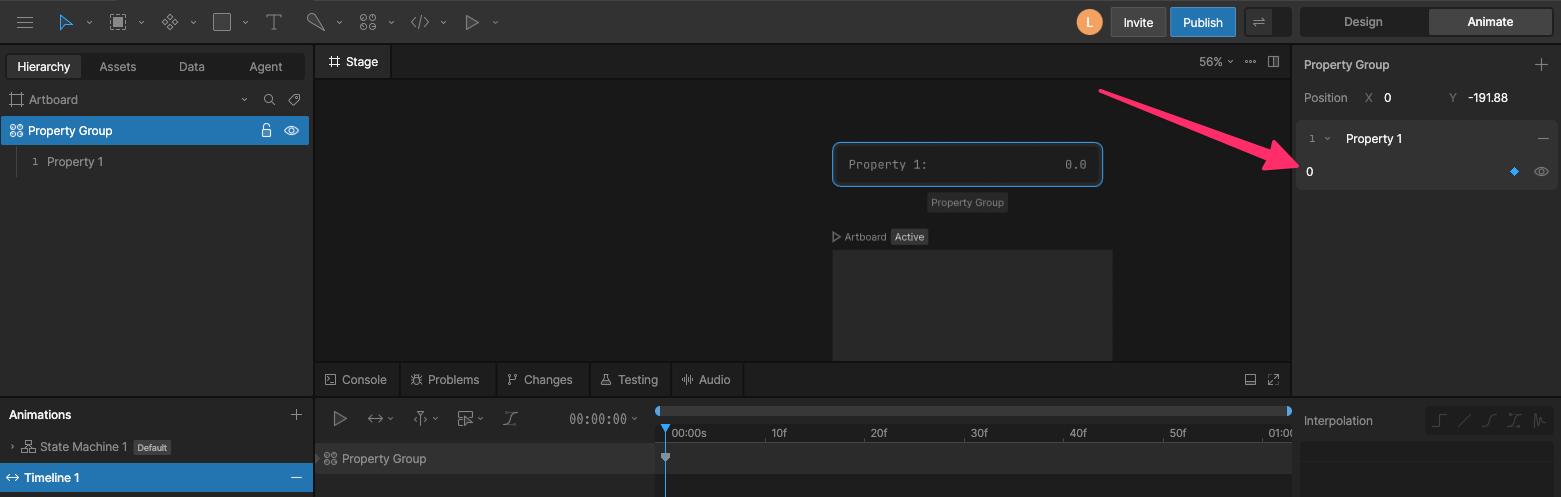The height and width of the screenshot is (497, 1561).
Task: Delete Timeline 1 with minus icon
Action: click(x=296, y=478)
